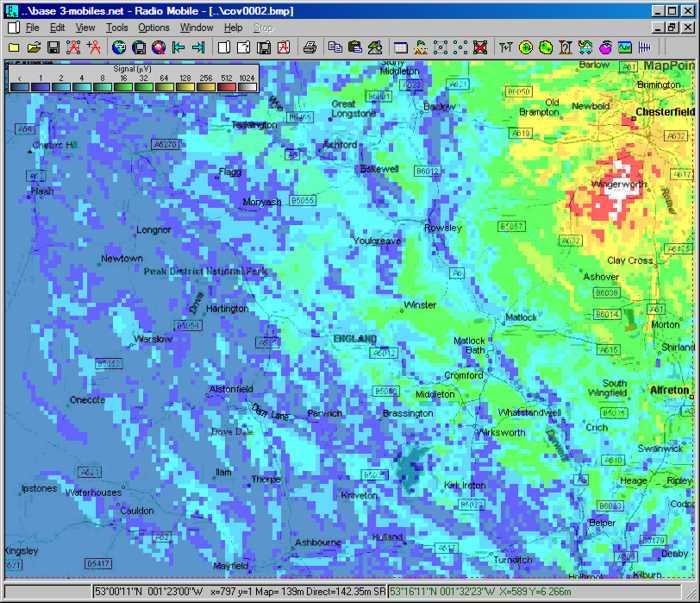Click the copy toolbar icon
The height and width of the screenshot is (603, 700).
(335, 47)
